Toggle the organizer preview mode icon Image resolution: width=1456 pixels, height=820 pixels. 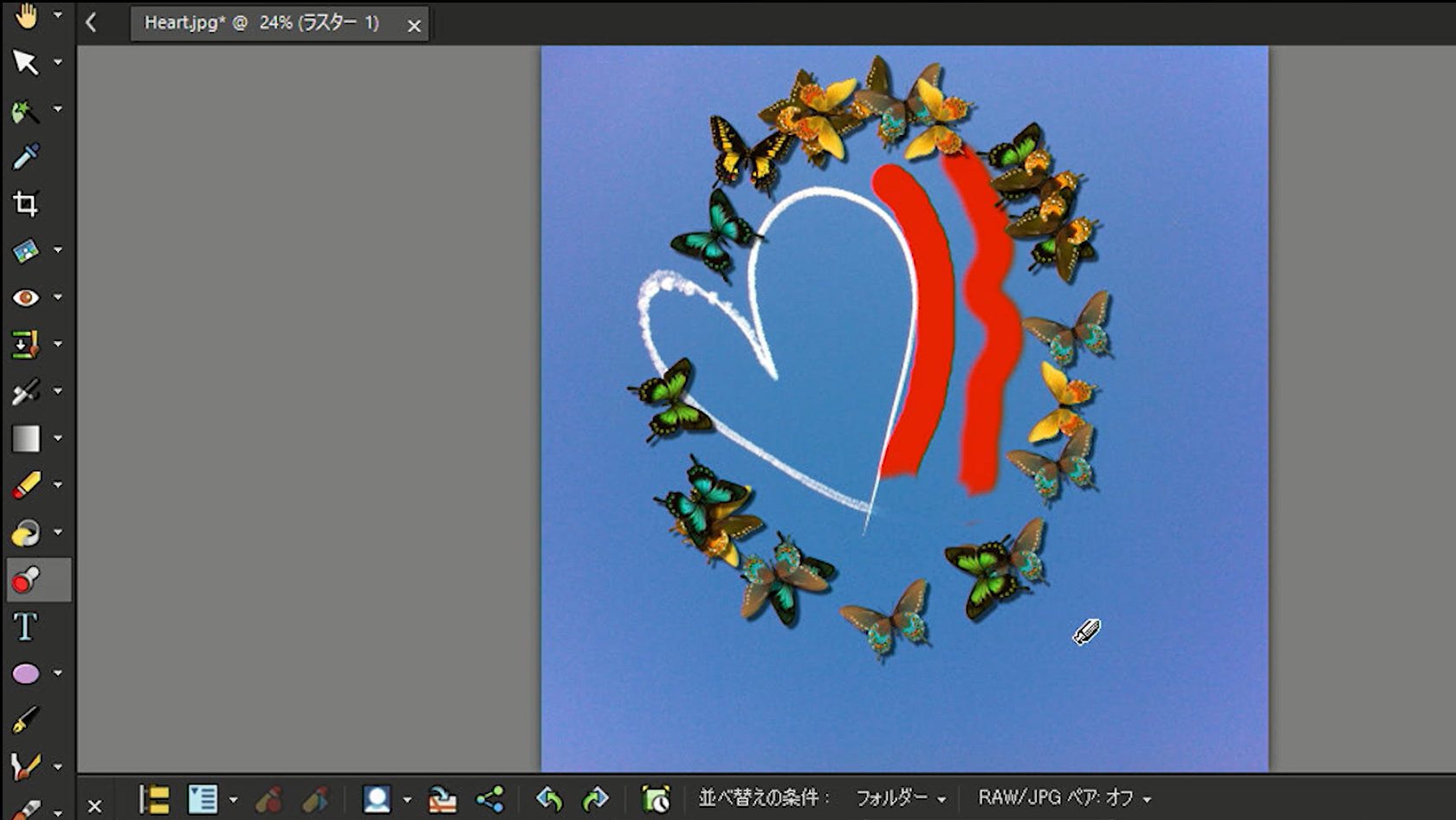[x=203, y=798]
